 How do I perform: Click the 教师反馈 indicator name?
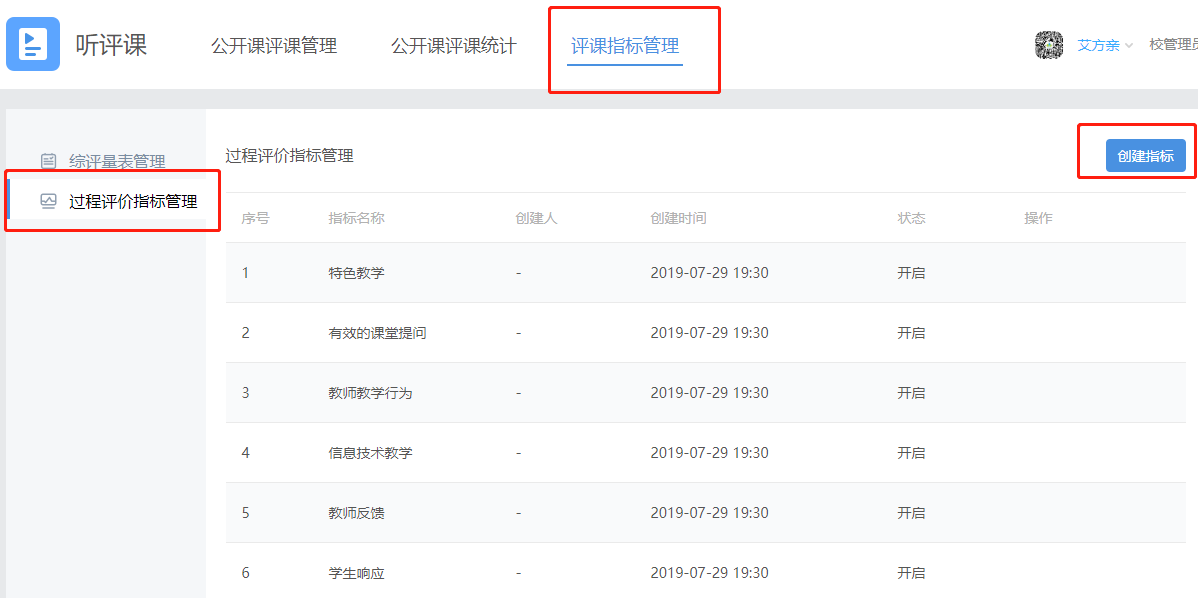click(x=356, y=513)
